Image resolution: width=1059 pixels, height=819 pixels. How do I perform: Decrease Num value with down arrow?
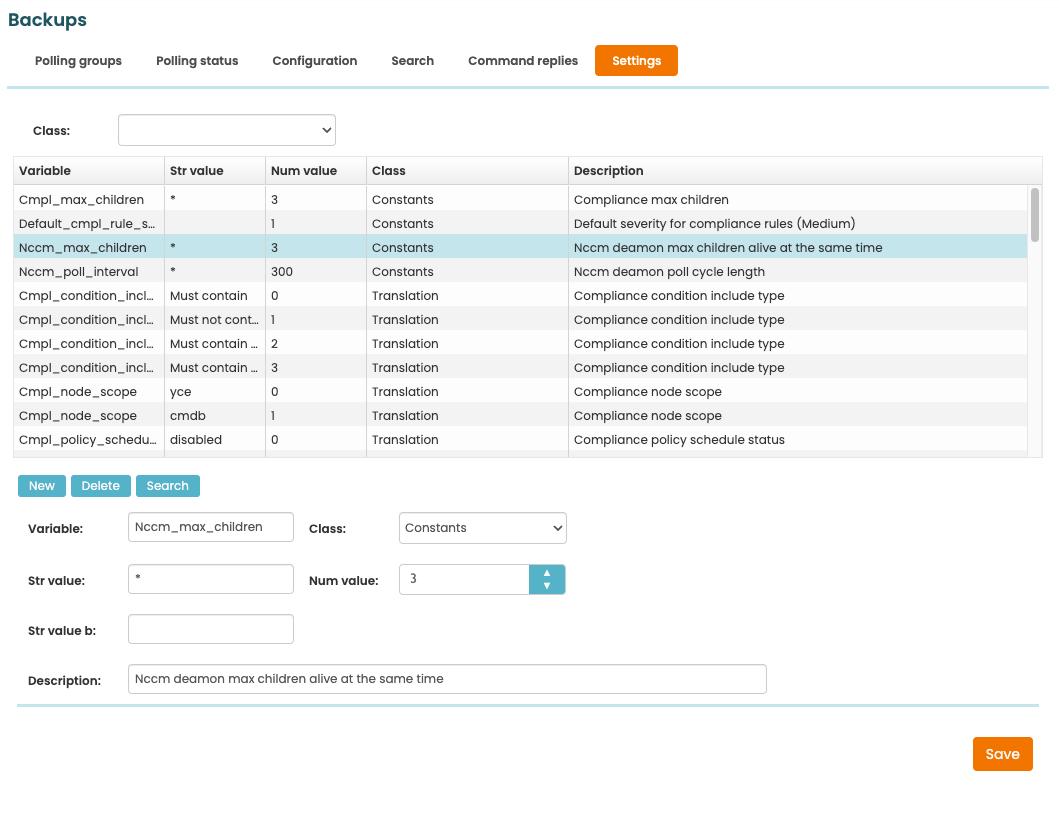(546, 586)
